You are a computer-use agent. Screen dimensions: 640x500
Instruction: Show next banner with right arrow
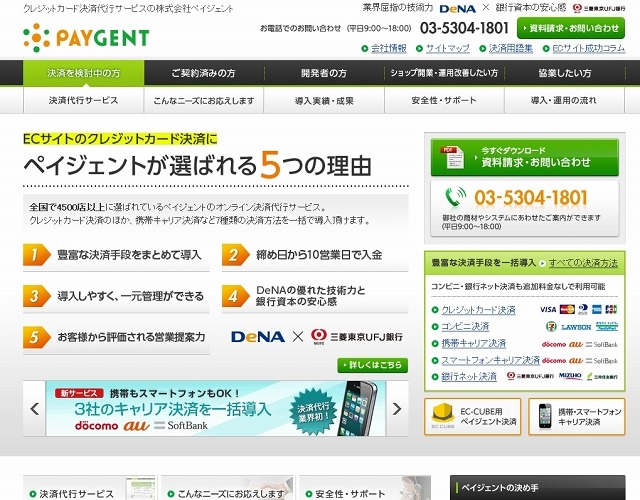point(397,409)
